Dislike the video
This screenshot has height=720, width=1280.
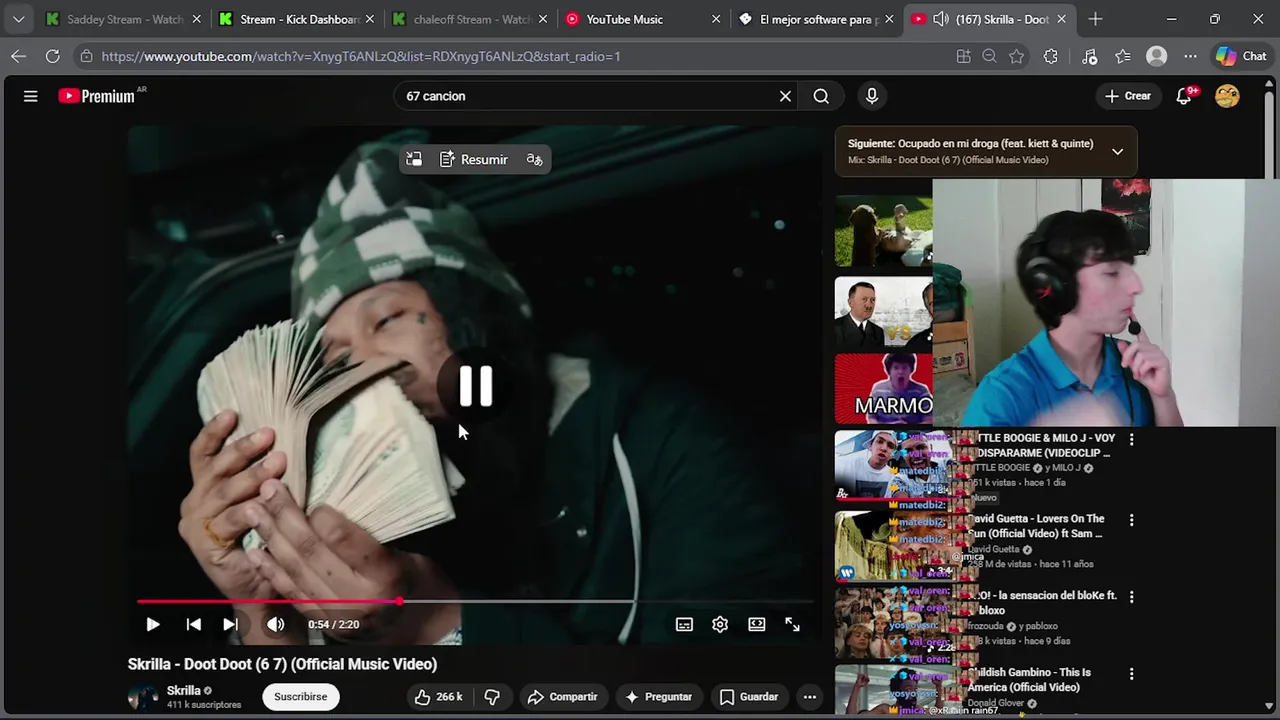[492, 697]
